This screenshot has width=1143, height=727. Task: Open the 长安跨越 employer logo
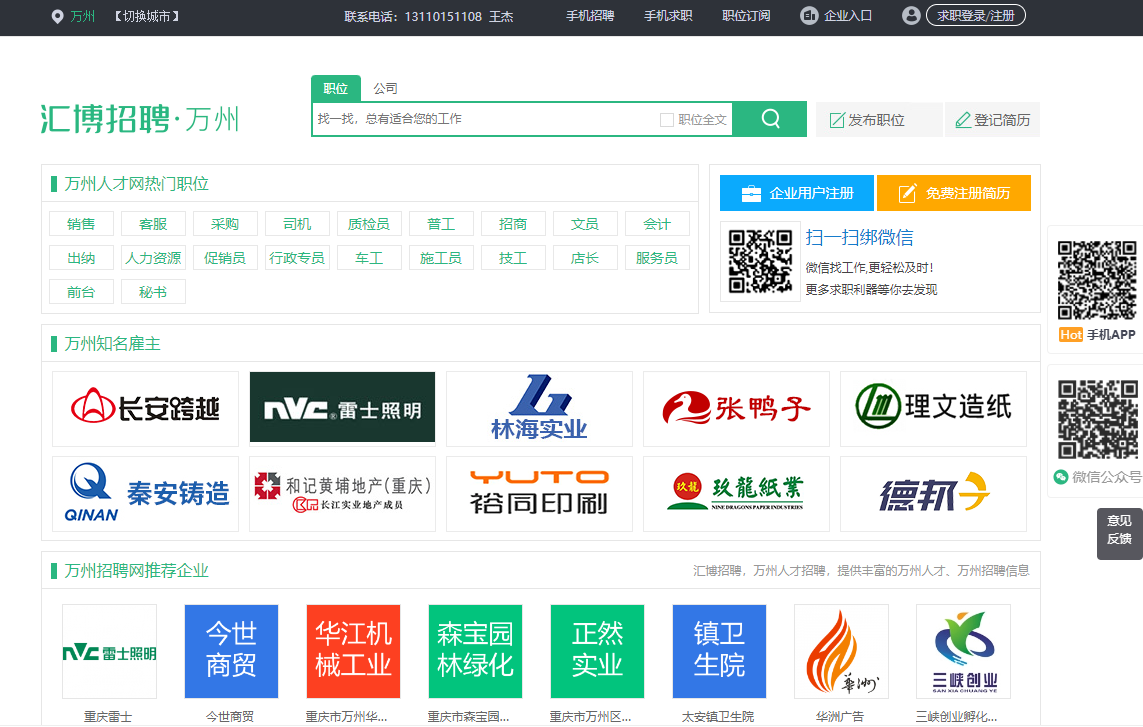pyautogui.click(x=145, y=408)
